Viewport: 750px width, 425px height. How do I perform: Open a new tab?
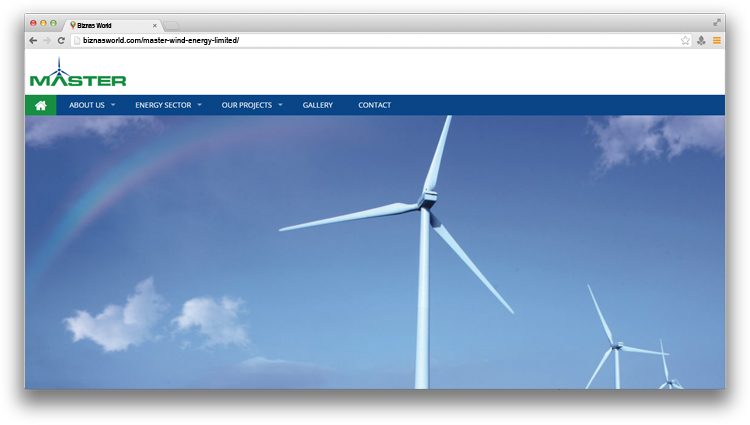pos(172,24)
